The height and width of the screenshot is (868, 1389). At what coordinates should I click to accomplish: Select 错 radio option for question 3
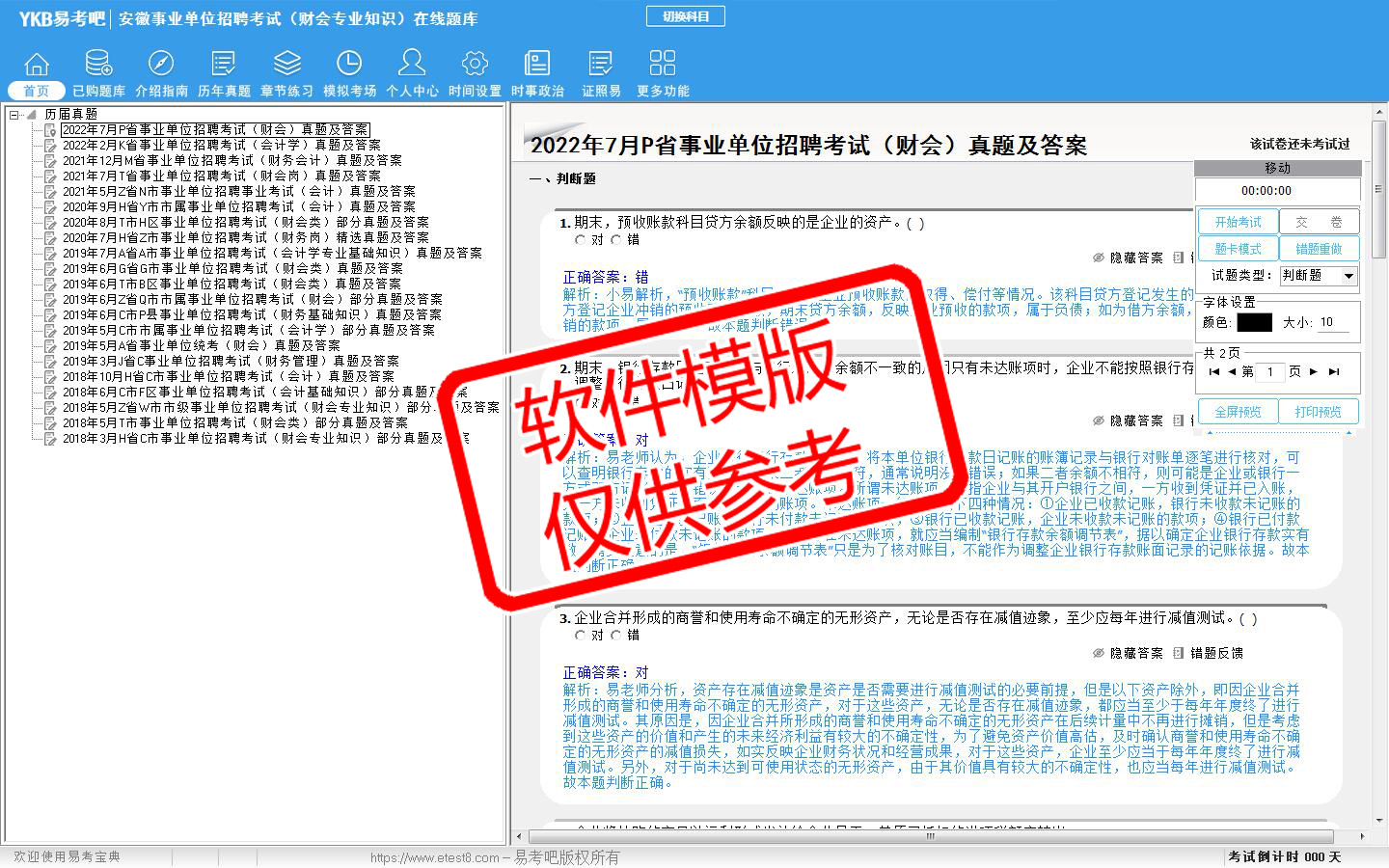click(x=616, y=636)
